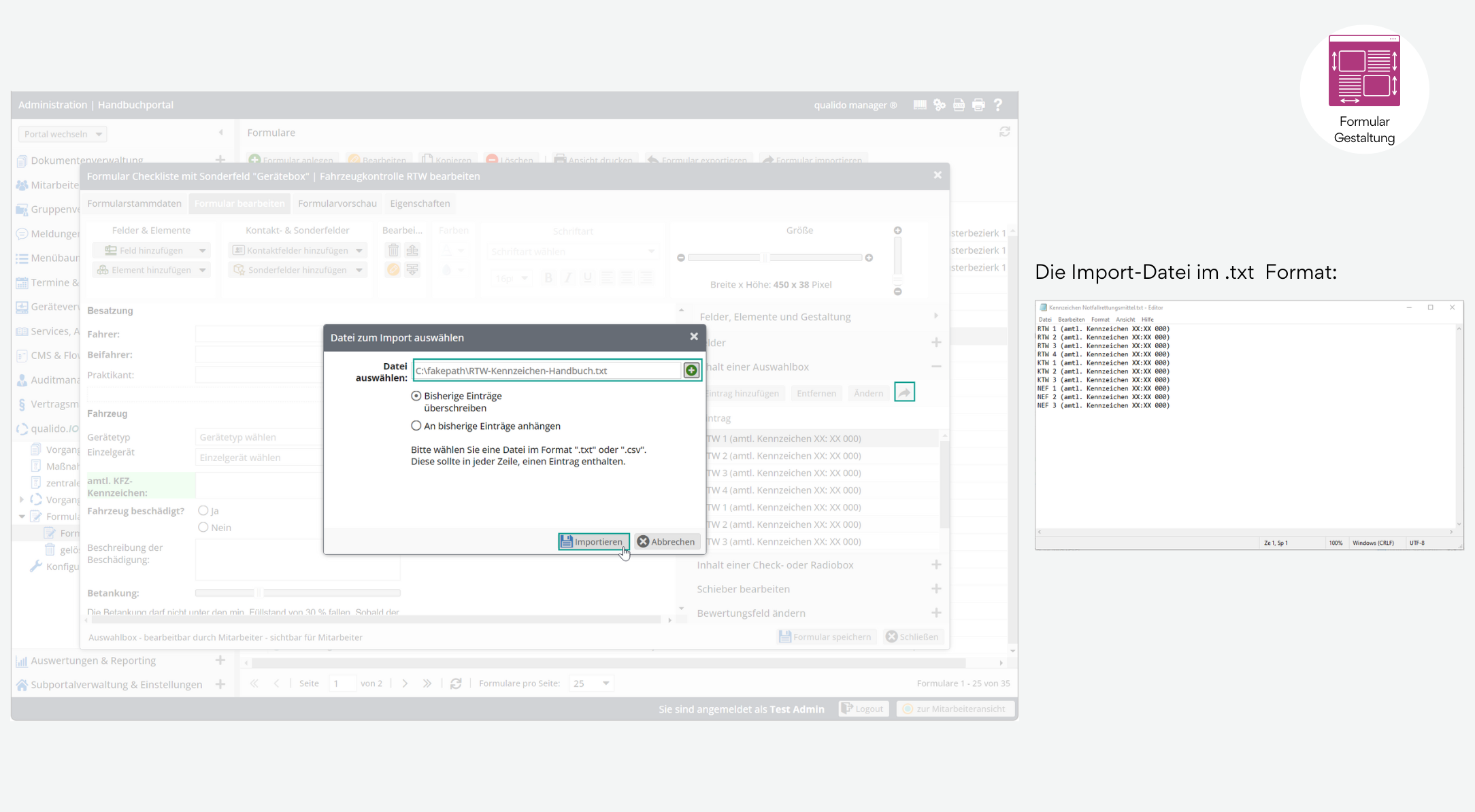
Task: Click the trash delete icon under Bearbeiten
Action: click(393, 250)
